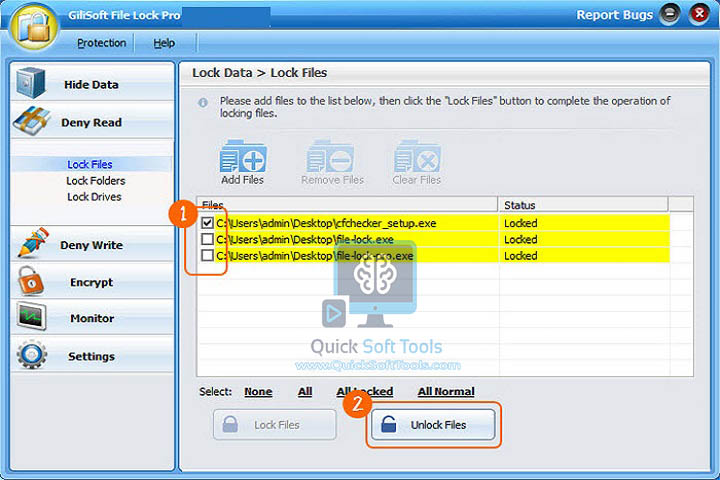Click the Monitor screen icon

[x=31, y=316]
